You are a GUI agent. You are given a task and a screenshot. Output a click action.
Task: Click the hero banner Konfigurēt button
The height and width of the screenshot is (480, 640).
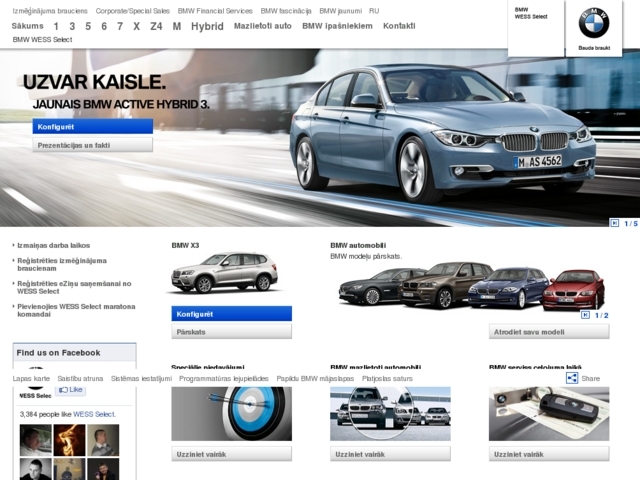[93, 127]
